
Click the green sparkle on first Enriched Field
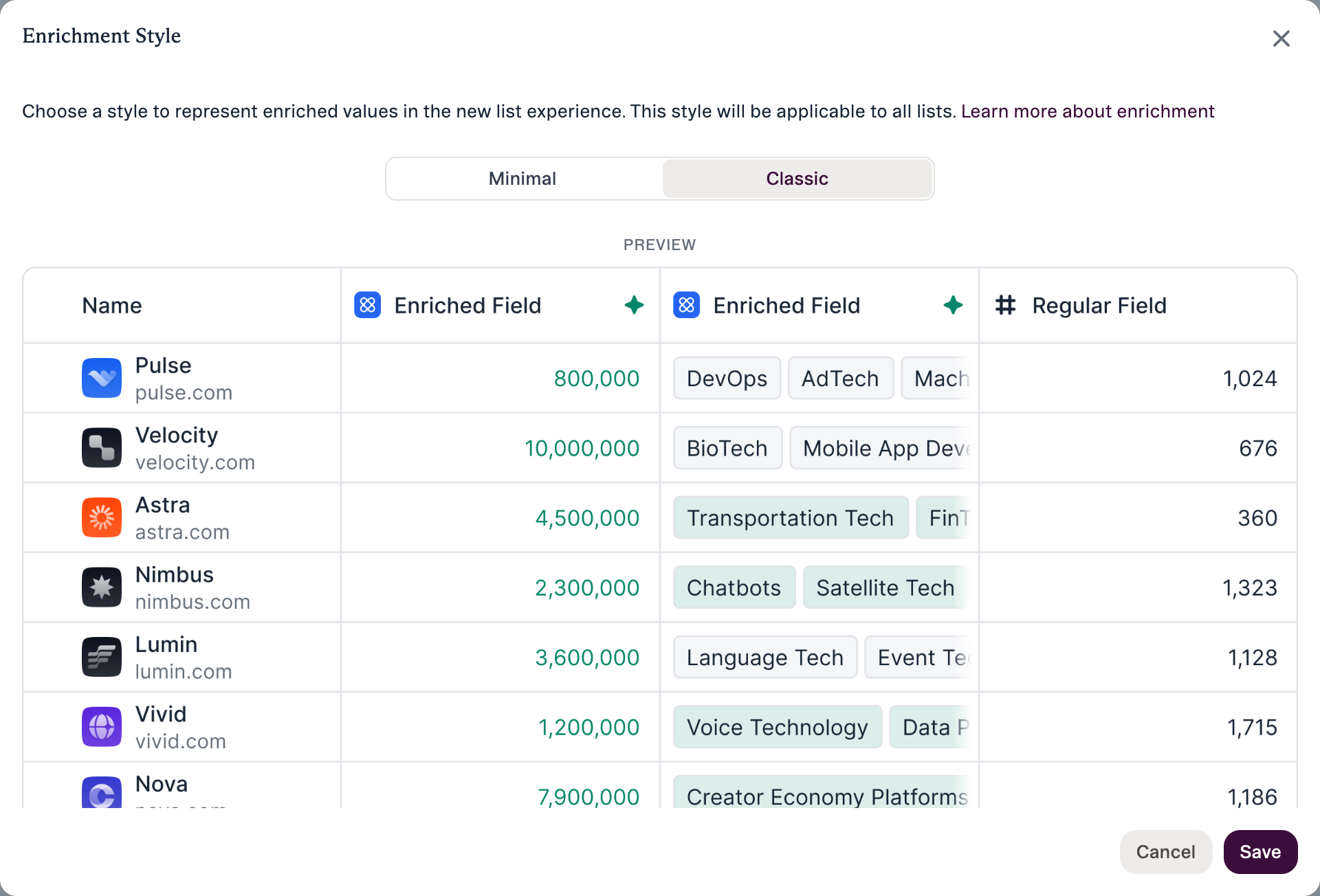634,305
